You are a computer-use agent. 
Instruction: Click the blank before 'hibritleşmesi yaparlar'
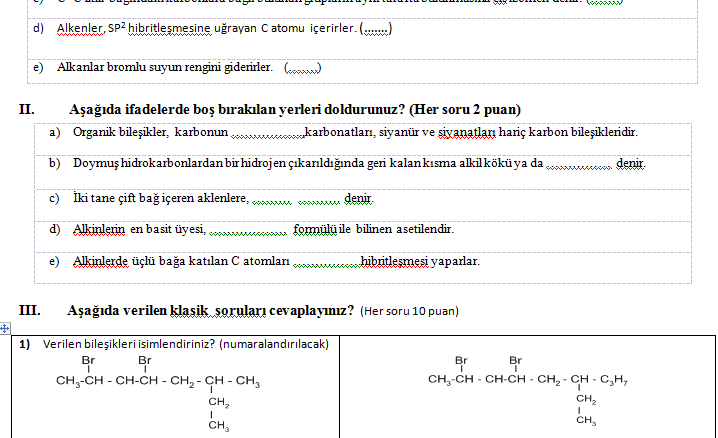tap(328, 263)
